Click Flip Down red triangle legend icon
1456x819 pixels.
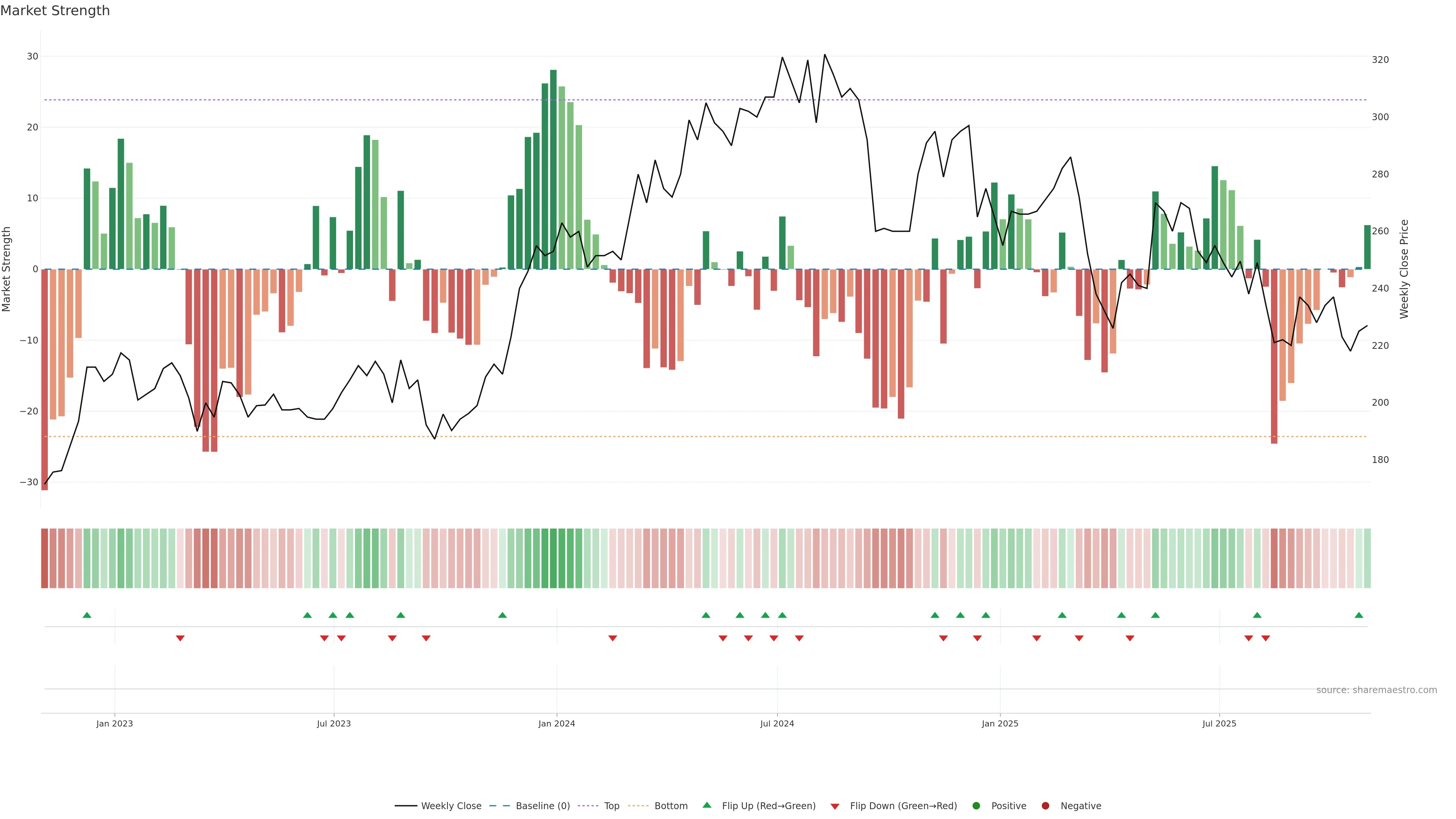point(835,806)
